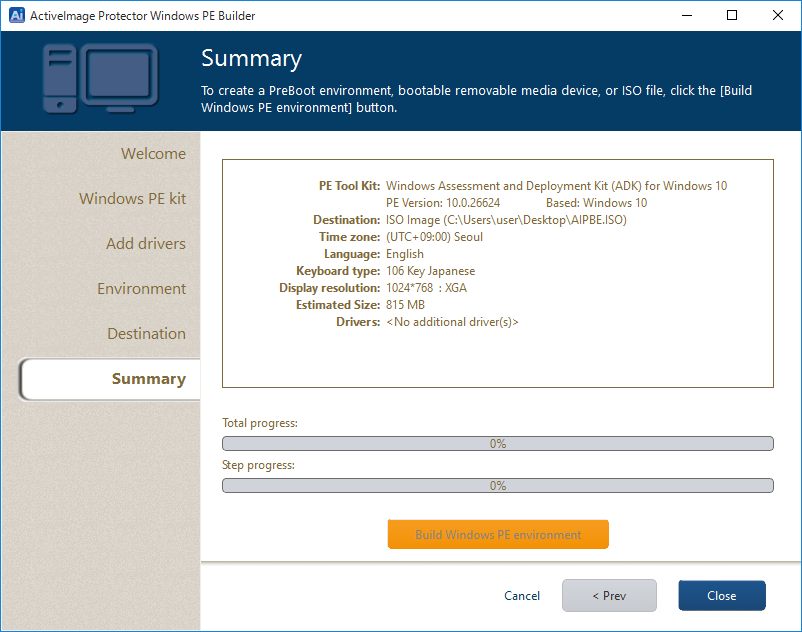Go to the Welcome step

tap(153, 154)
